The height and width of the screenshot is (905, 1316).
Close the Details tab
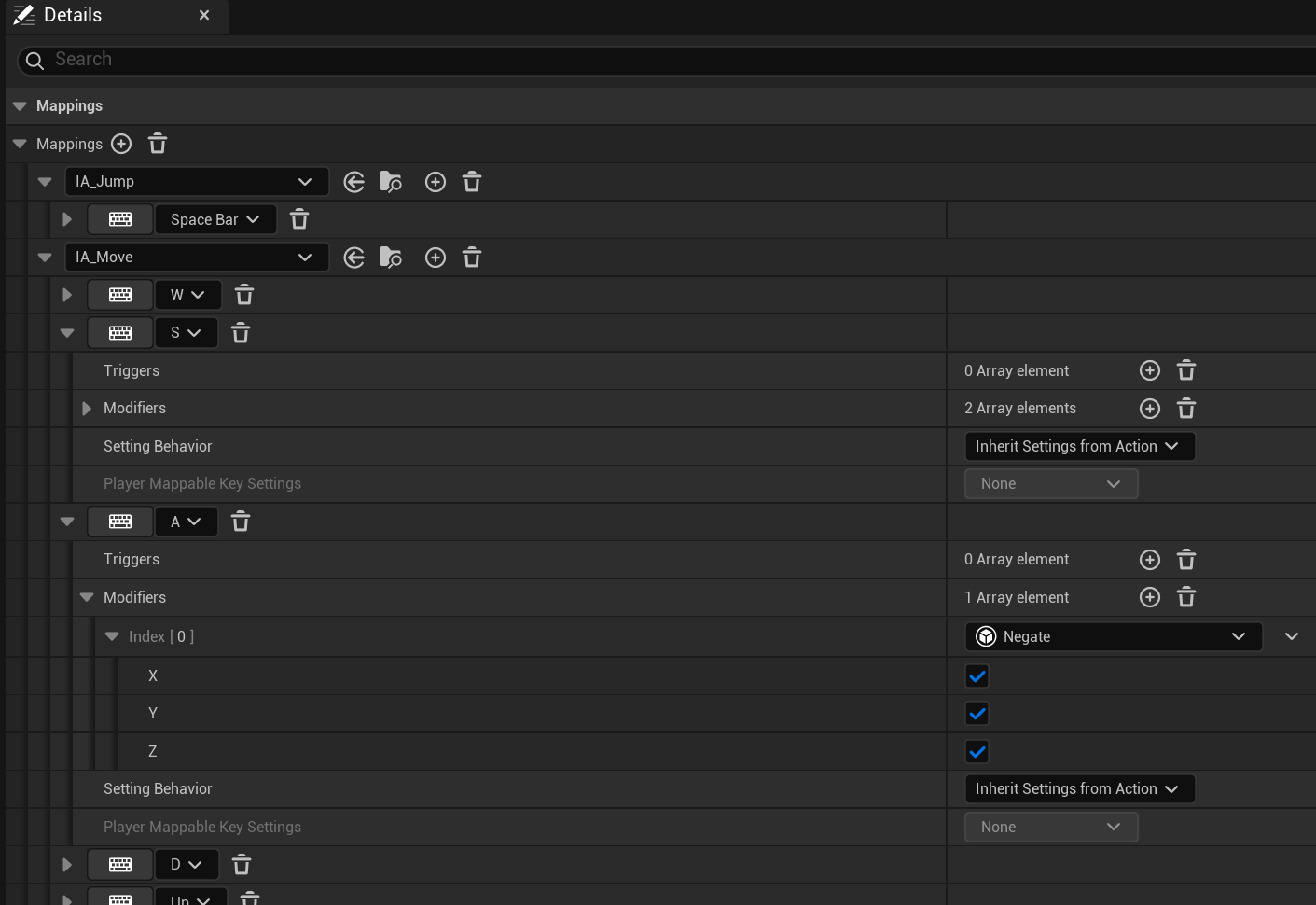point(204,15)
